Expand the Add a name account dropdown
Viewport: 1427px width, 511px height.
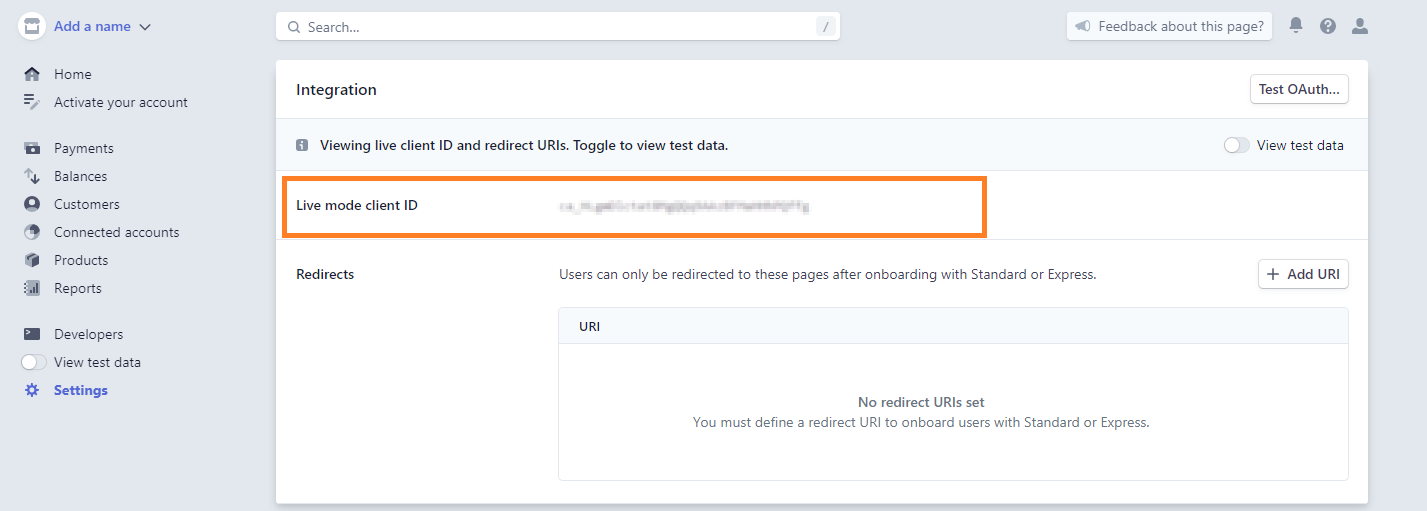click(x=102, y=27)
